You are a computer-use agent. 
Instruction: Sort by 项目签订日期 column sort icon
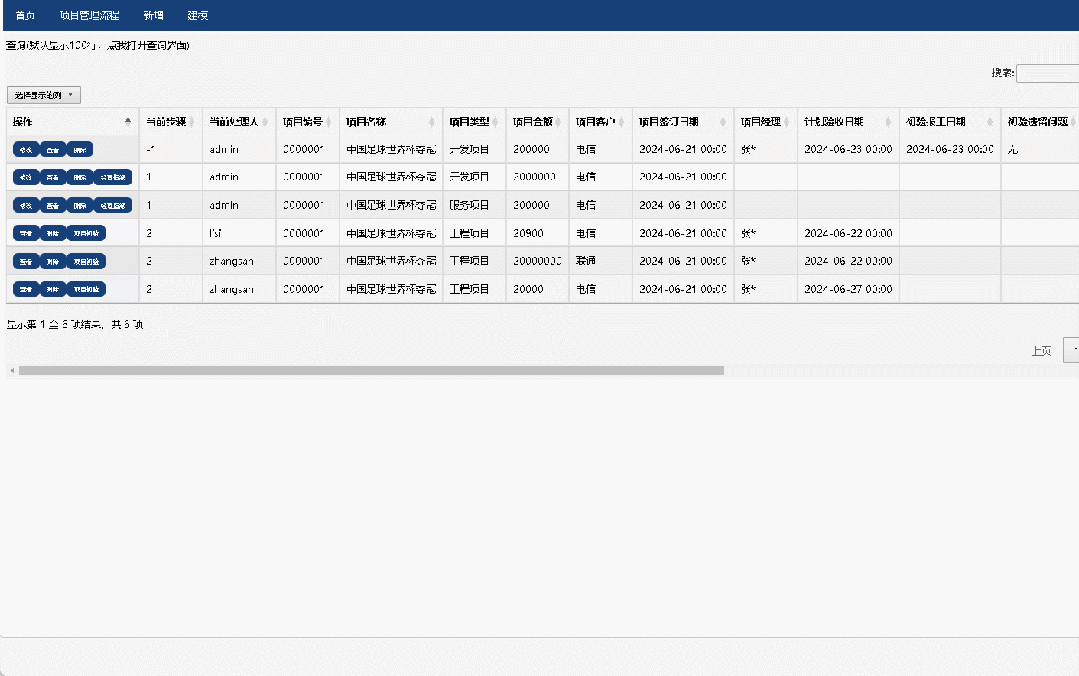(723, 122)
